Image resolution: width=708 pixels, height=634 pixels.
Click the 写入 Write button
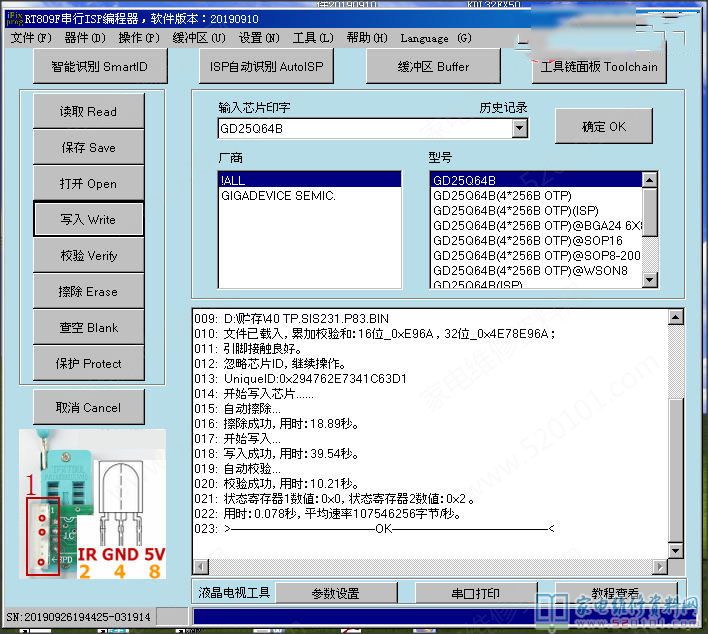88,220
